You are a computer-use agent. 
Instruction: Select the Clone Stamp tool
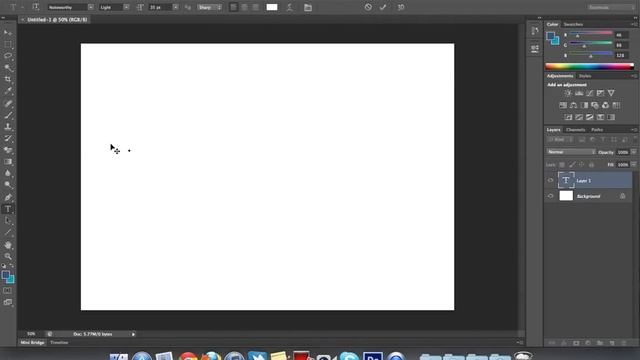[x=8, y=127]
